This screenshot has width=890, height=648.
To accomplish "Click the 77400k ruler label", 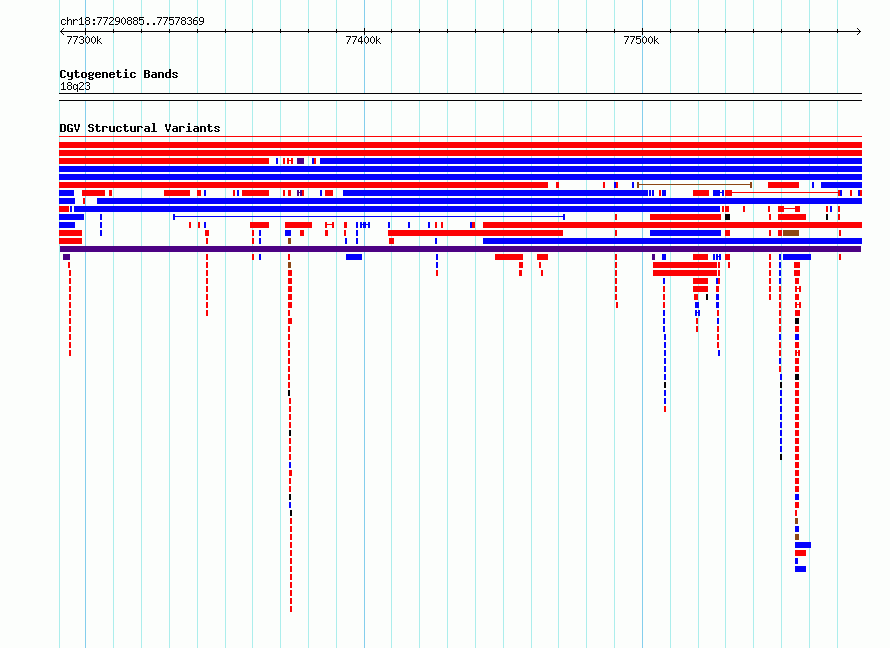I will coord(363,40).
